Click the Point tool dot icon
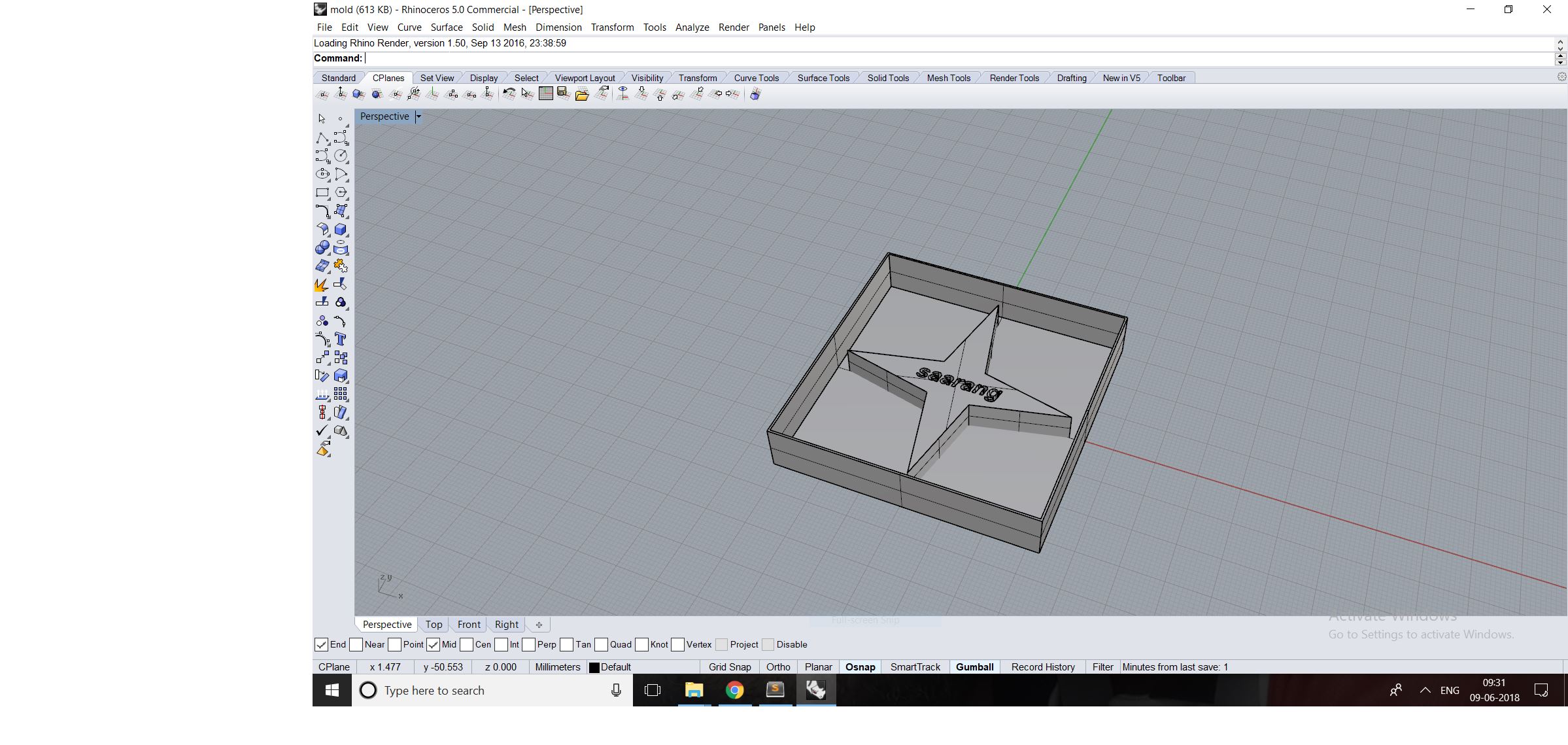Screen dimensions: 1568x745 [x=341, y=118]
